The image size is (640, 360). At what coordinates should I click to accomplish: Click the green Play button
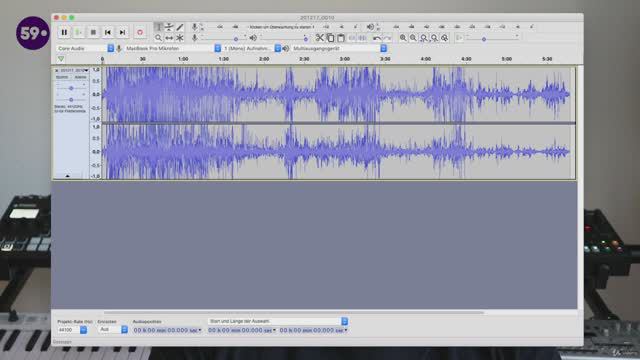tap(79, 32)
